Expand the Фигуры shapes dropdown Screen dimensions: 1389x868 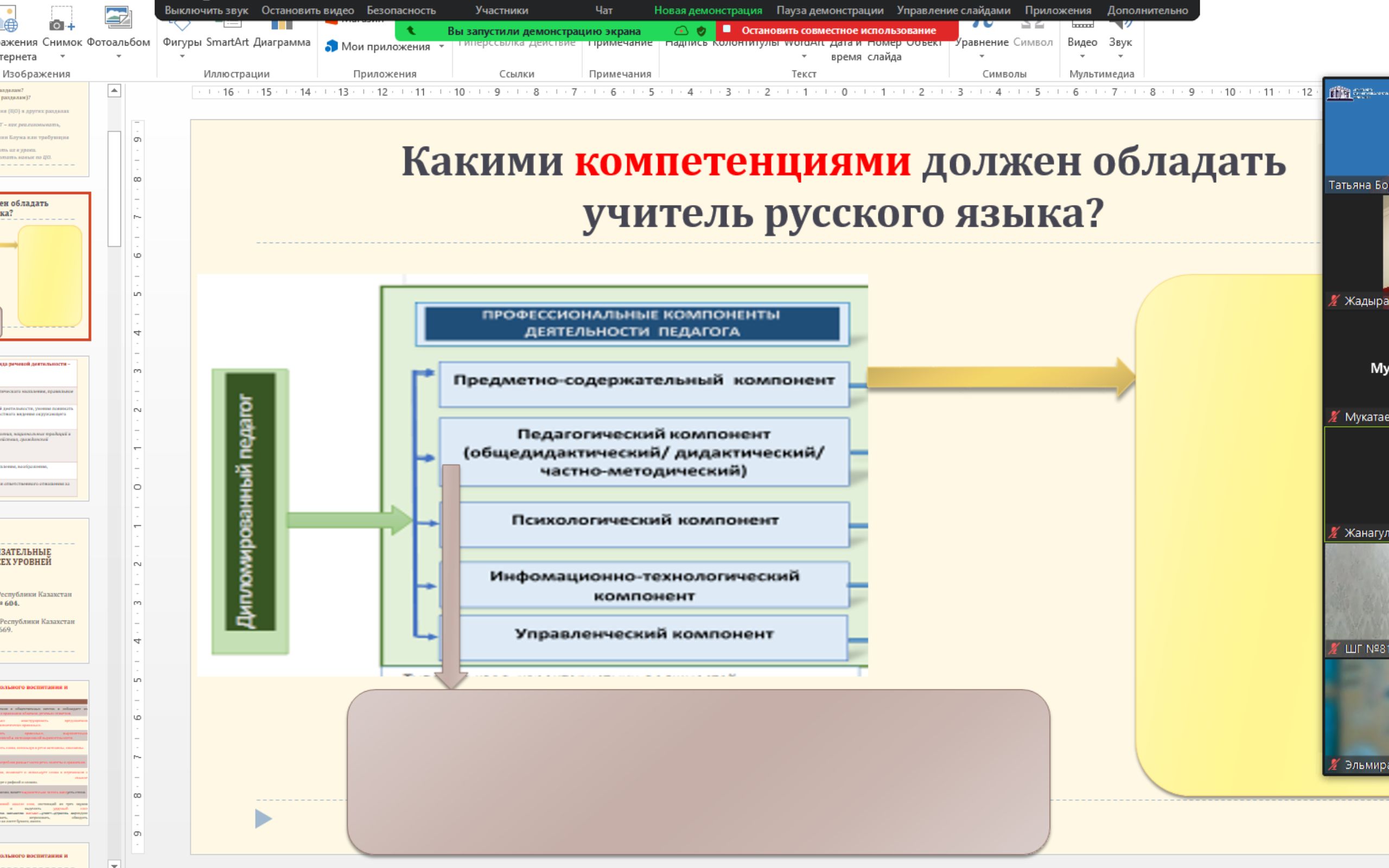pos(182,56)
